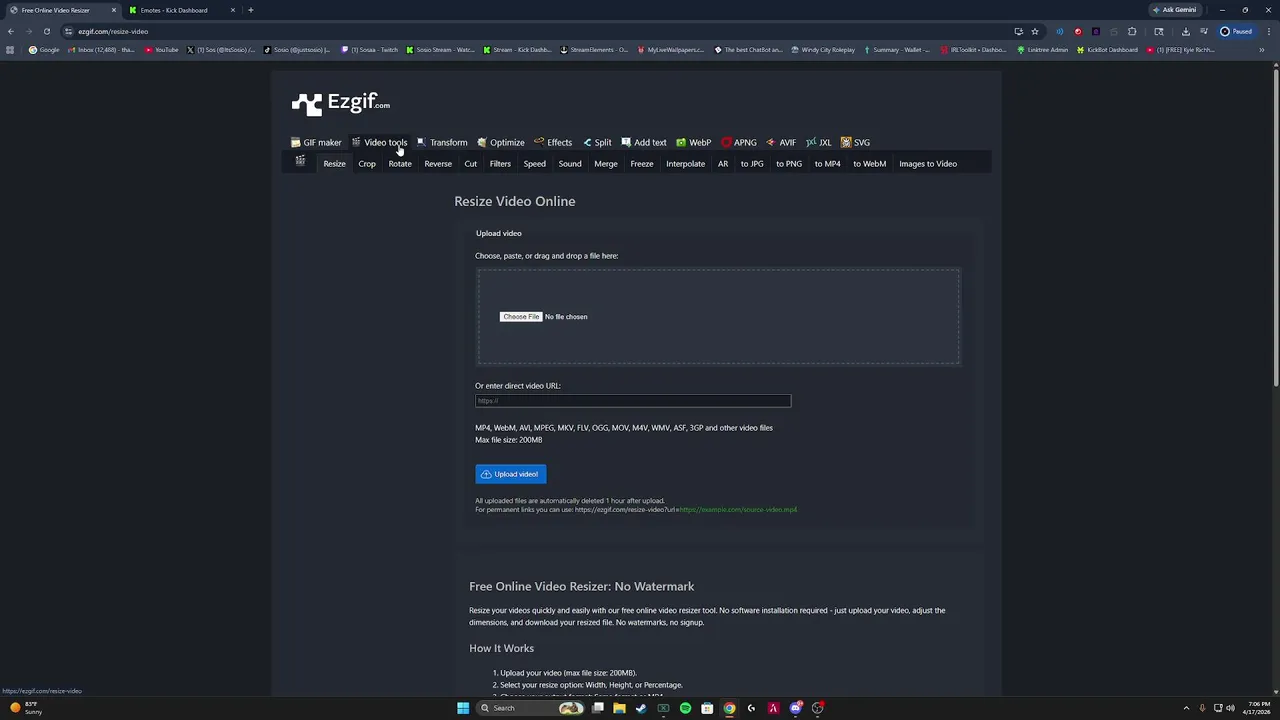Open the extensions puzzle icon
Viewport: 1280px width, 720px height.
pyautogui.click(x=1132, y=31)
